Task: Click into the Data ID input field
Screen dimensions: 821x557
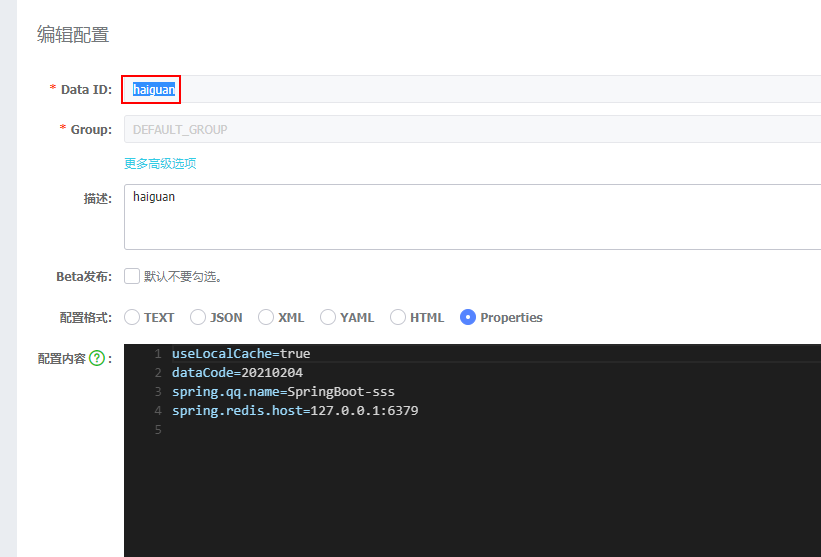Action: point(472,89)
